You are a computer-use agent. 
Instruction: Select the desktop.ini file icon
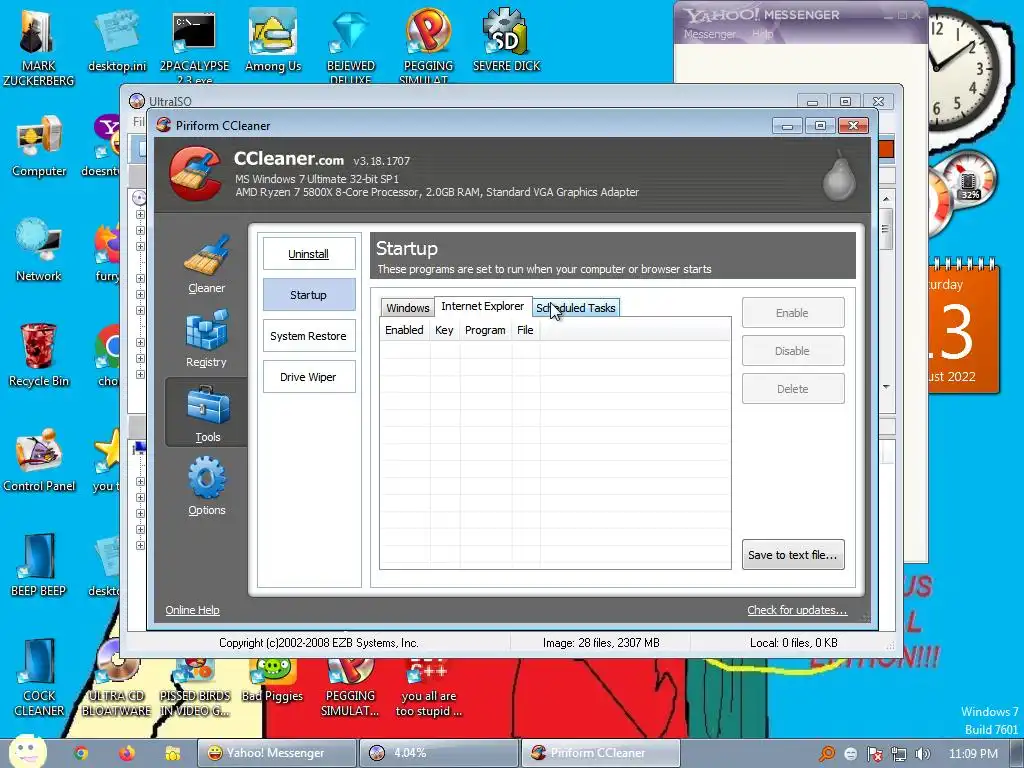(118, 42)
